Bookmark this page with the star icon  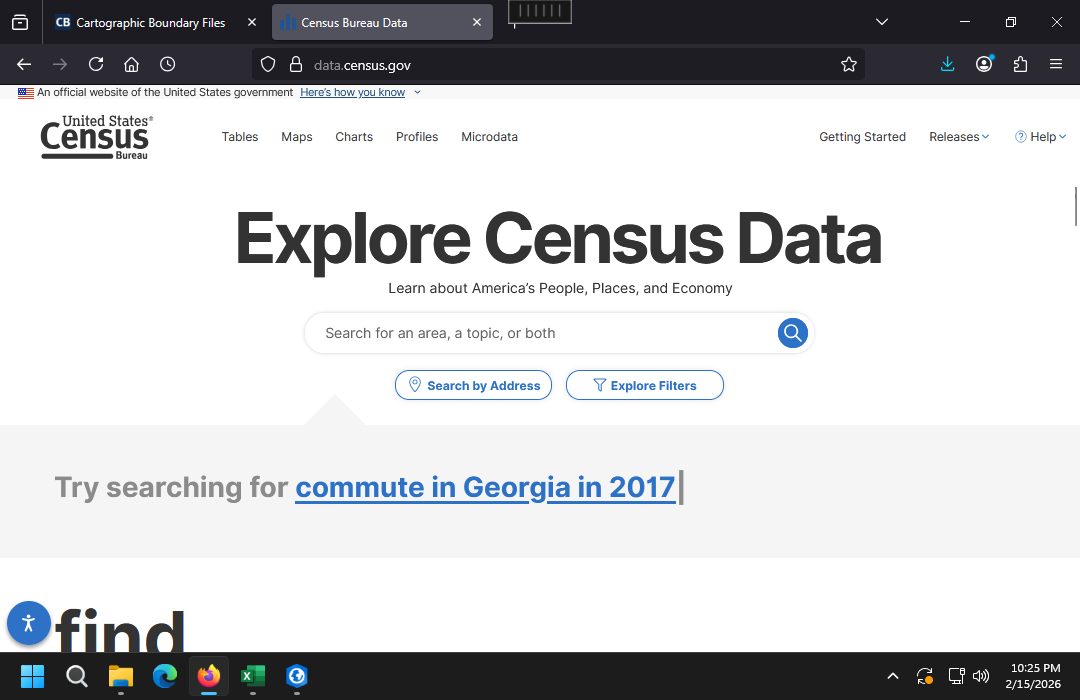[849, 65]
